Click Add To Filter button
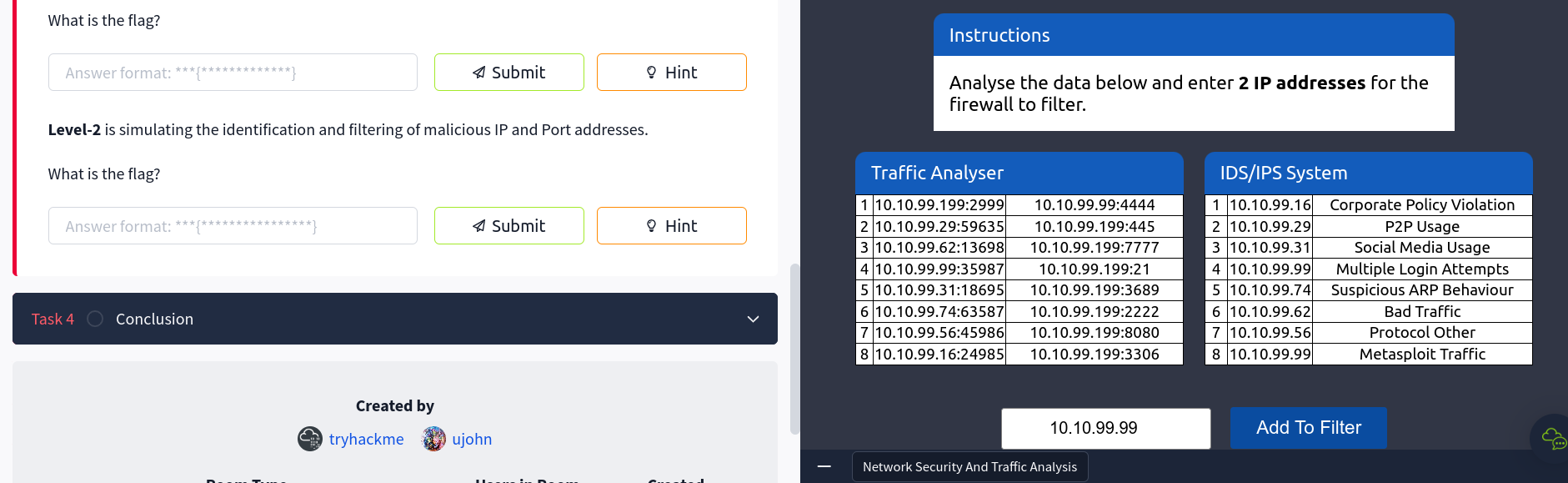Viewport: 1568px width, 483px height. [1309, 428]
